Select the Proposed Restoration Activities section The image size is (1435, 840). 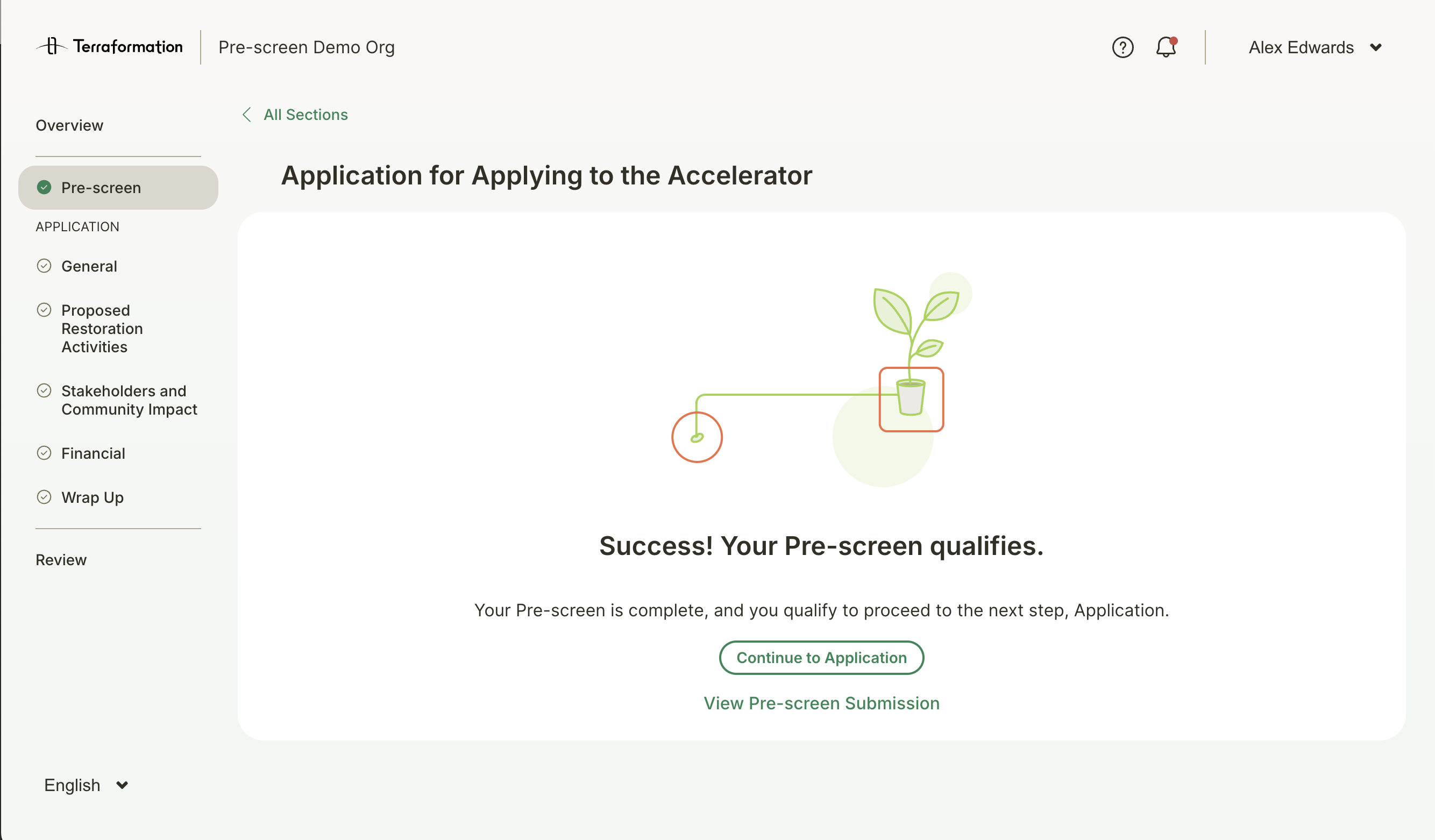pos(102,328)
